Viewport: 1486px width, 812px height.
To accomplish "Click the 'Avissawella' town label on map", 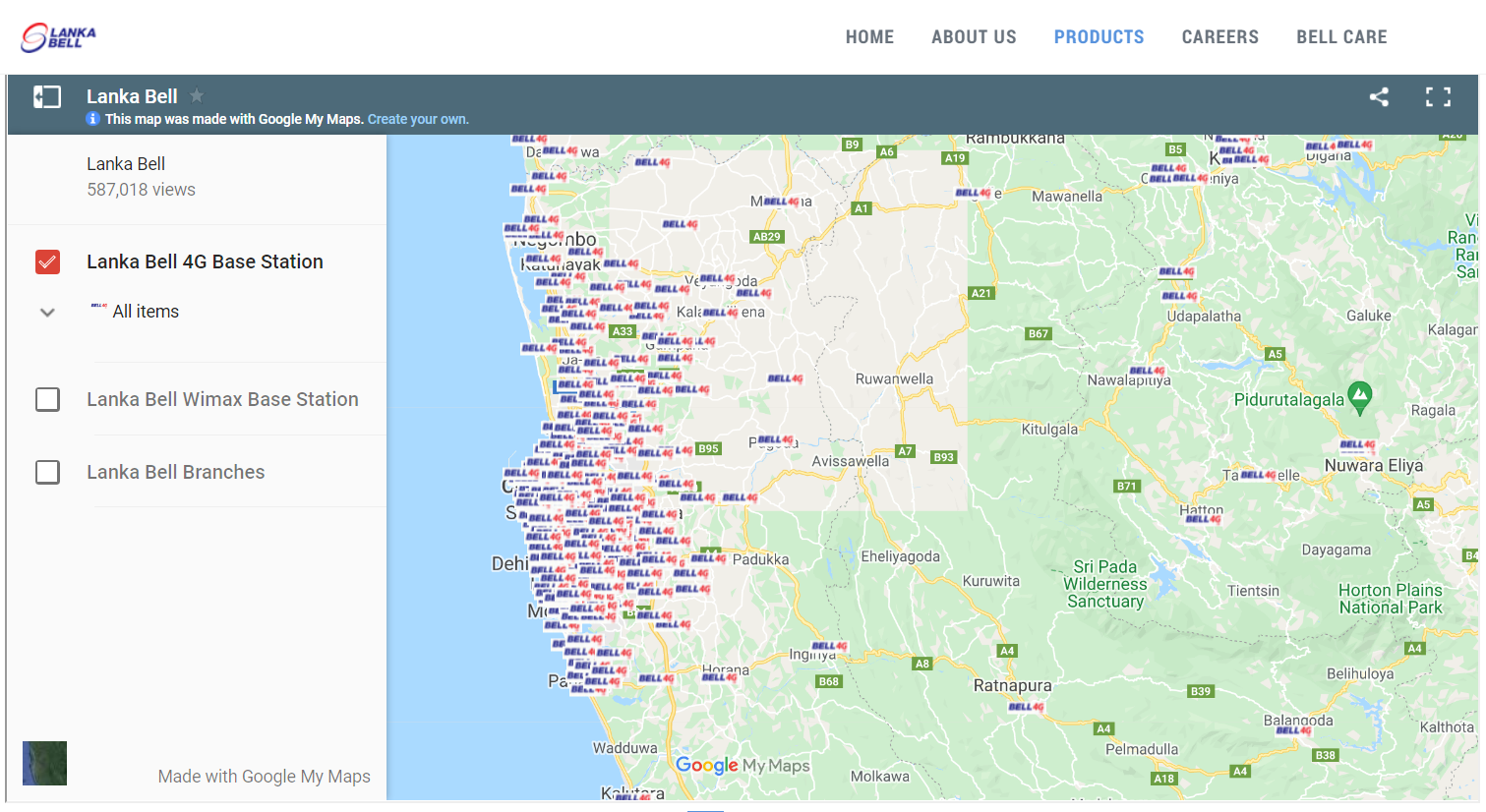I will click(851, 461).
